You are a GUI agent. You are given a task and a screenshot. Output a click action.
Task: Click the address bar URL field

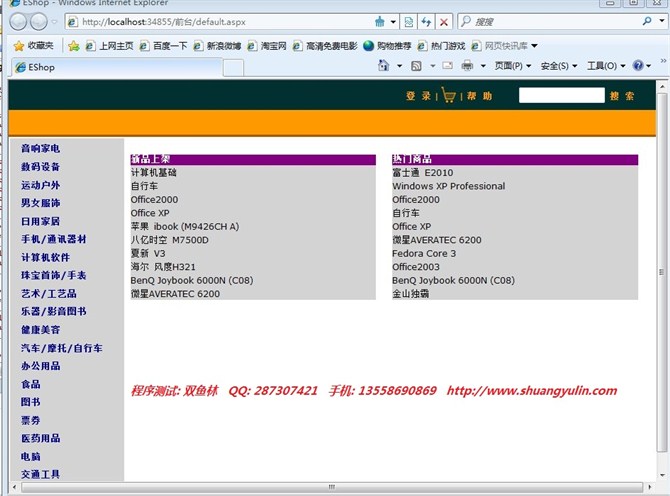coord(220,22)
